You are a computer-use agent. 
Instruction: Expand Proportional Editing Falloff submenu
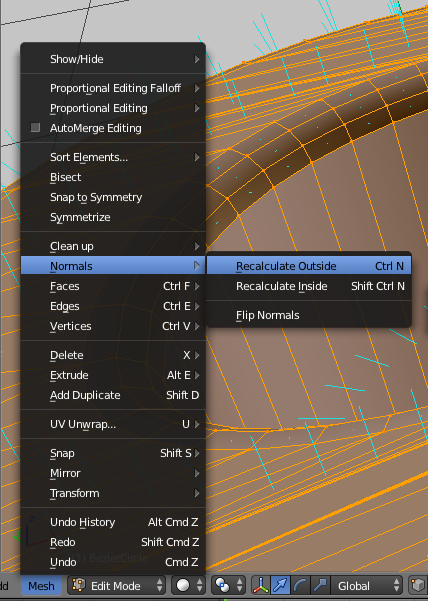(113, 88)
